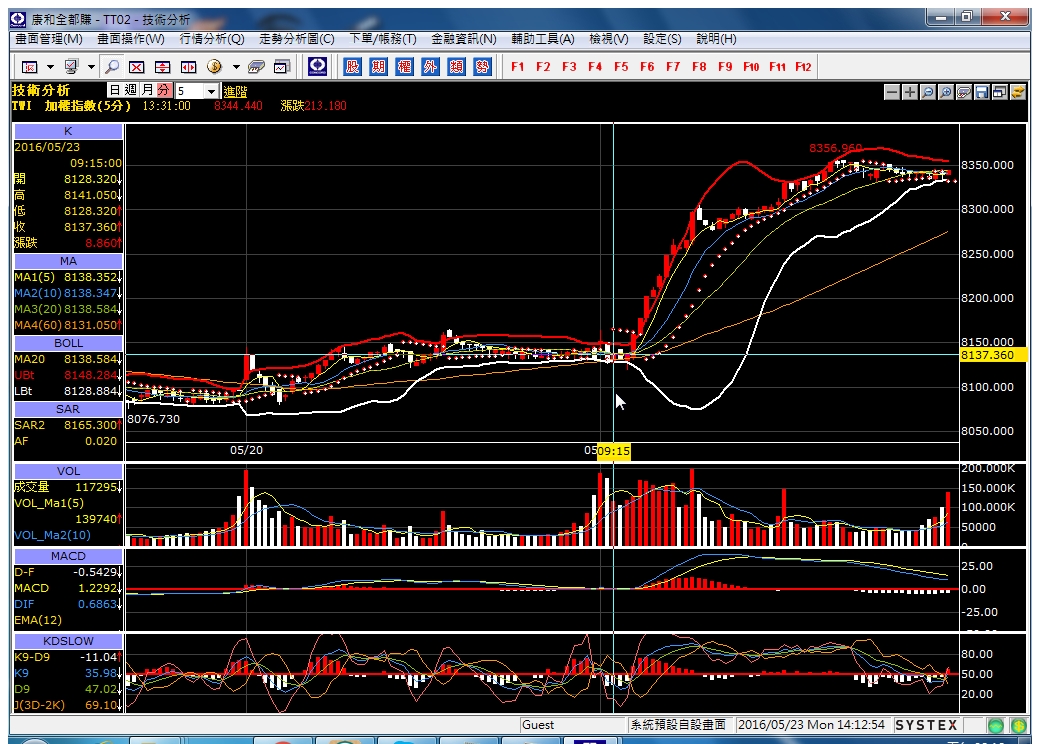Viewport: 1040px width, 744px height.
Task: Click the gold dollar coin toolbar icon
Action: [x=214, y=66]
